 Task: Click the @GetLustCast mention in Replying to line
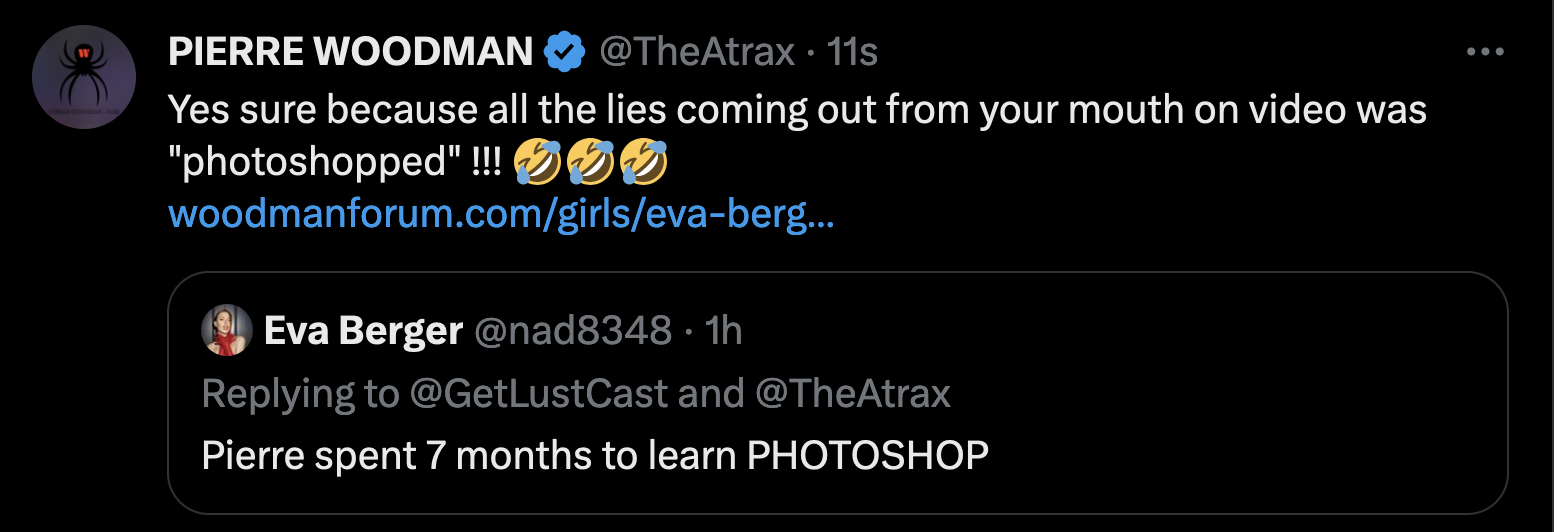coord(538,394)
